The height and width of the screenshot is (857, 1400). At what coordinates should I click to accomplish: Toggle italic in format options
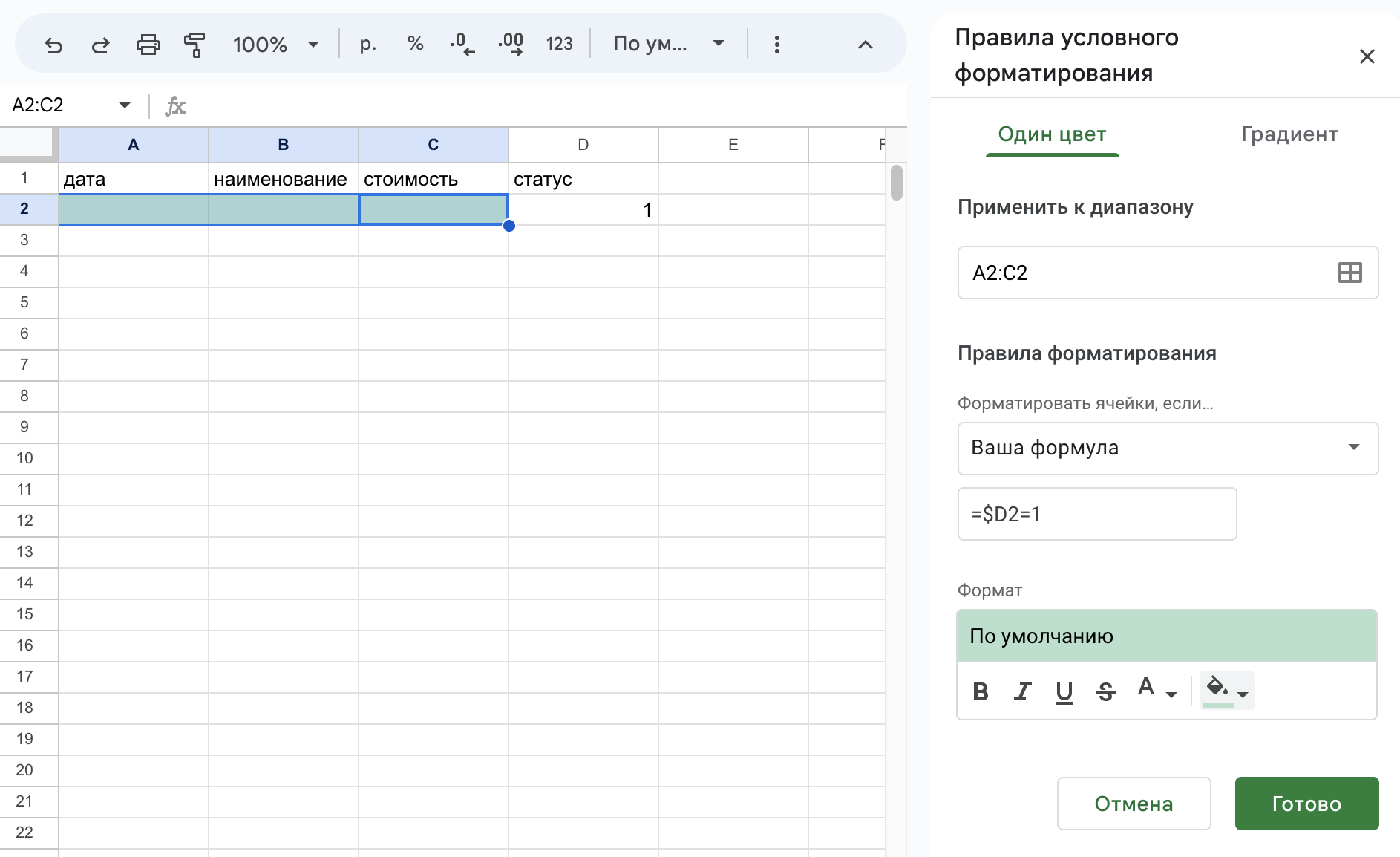click(1022, 691)
